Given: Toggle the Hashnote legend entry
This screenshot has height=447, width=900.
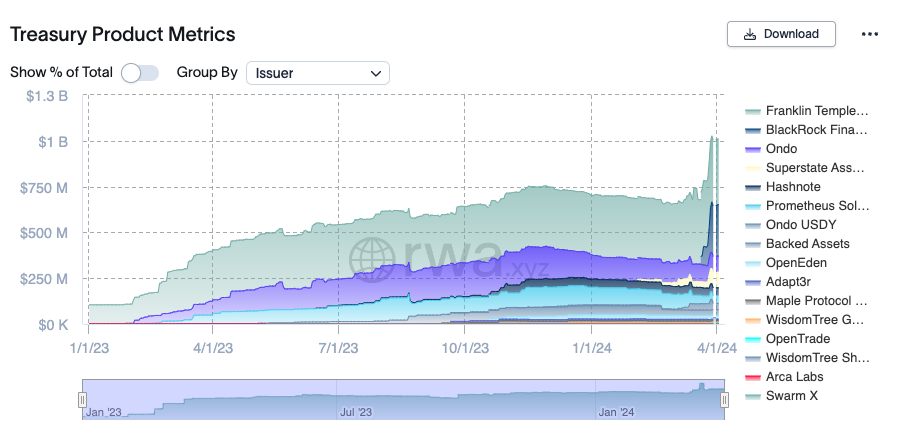Looking at the screenshot, I should [x=783, y=186].
